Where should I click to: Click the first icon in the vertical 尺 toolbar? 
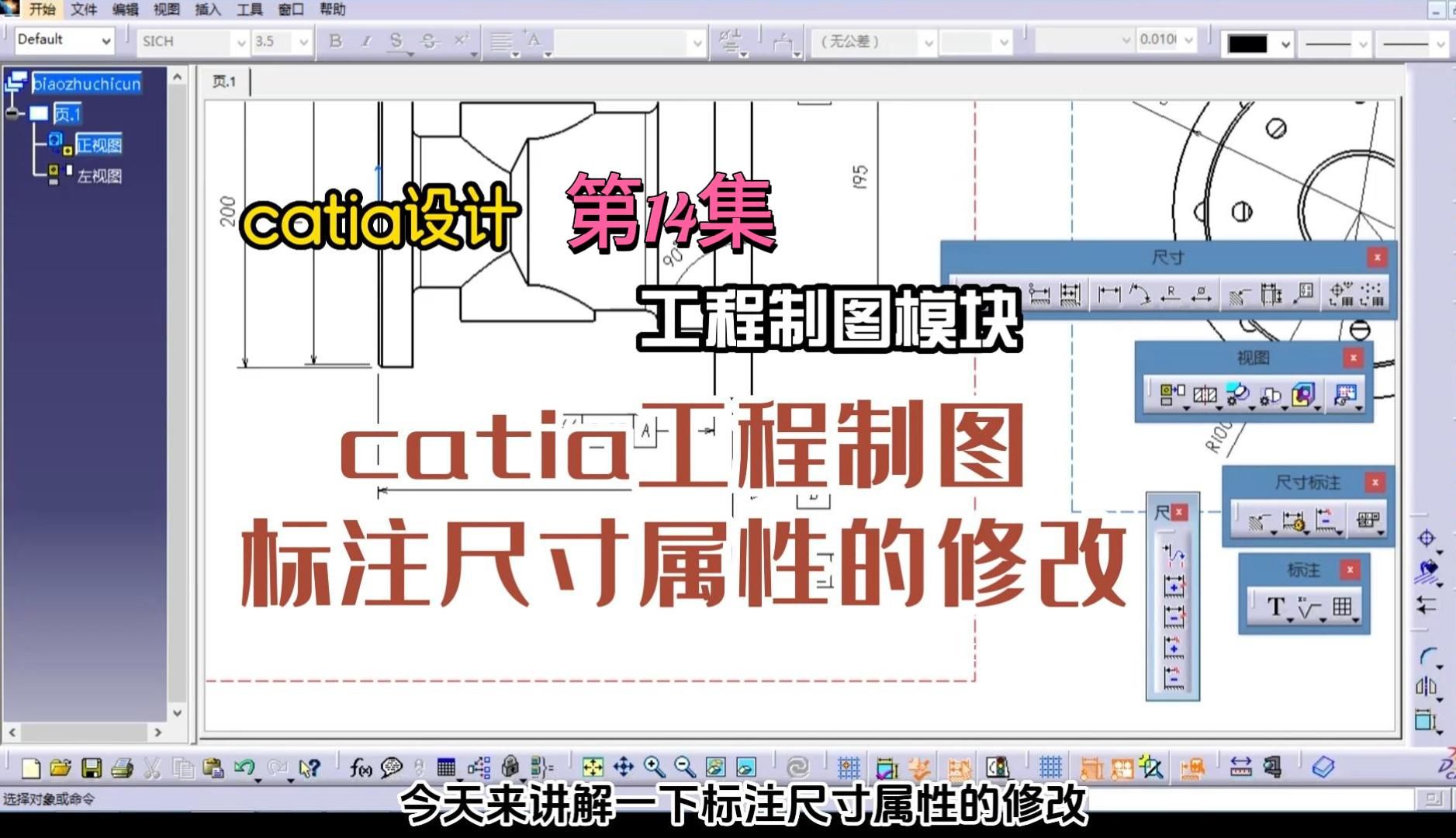[x=1174, y=554]
